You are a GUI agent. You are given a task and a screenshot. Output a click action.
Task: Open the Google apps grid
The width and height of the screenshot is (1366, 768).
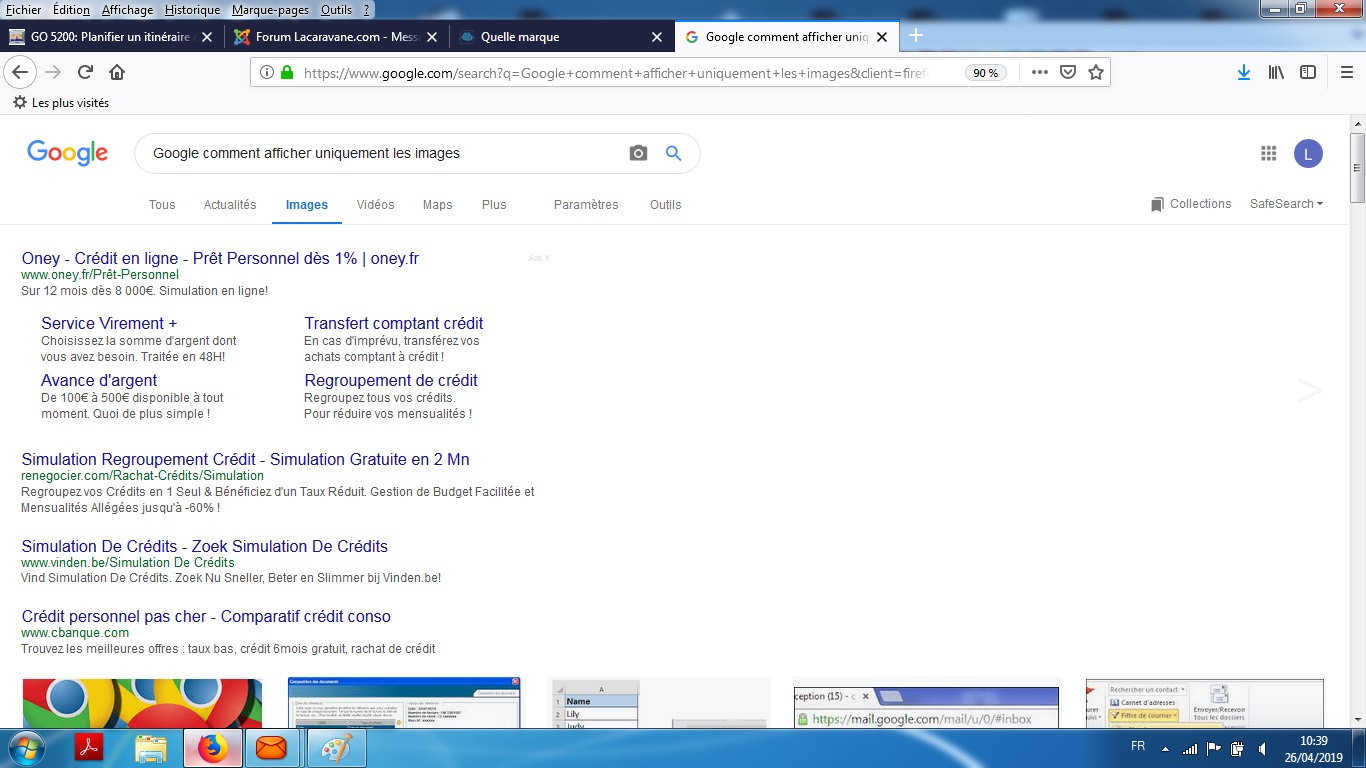click(1269, 153)
